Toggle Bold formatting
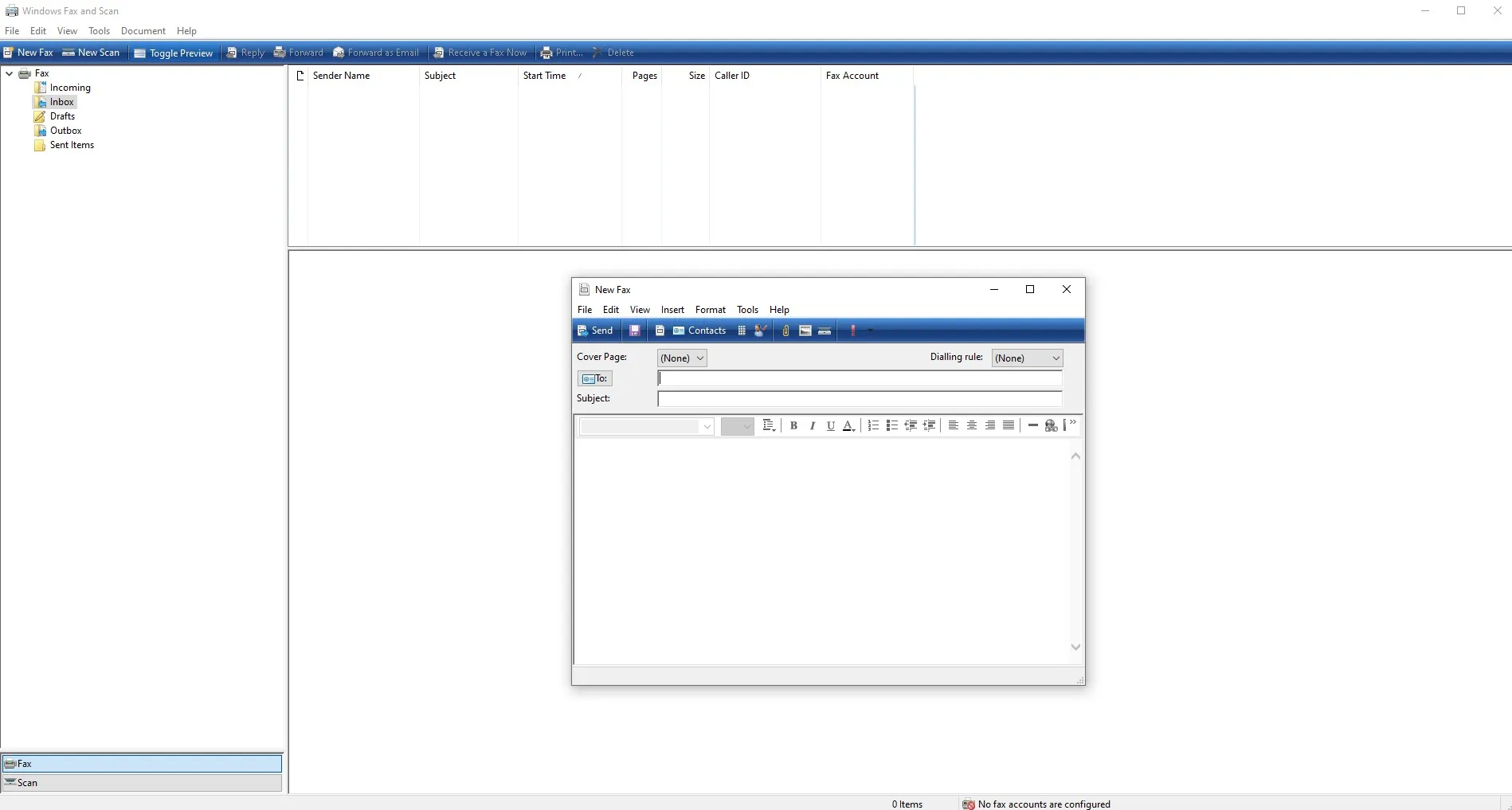The width and height of the screenshot is (1512, 810). (x=793, y=425)
